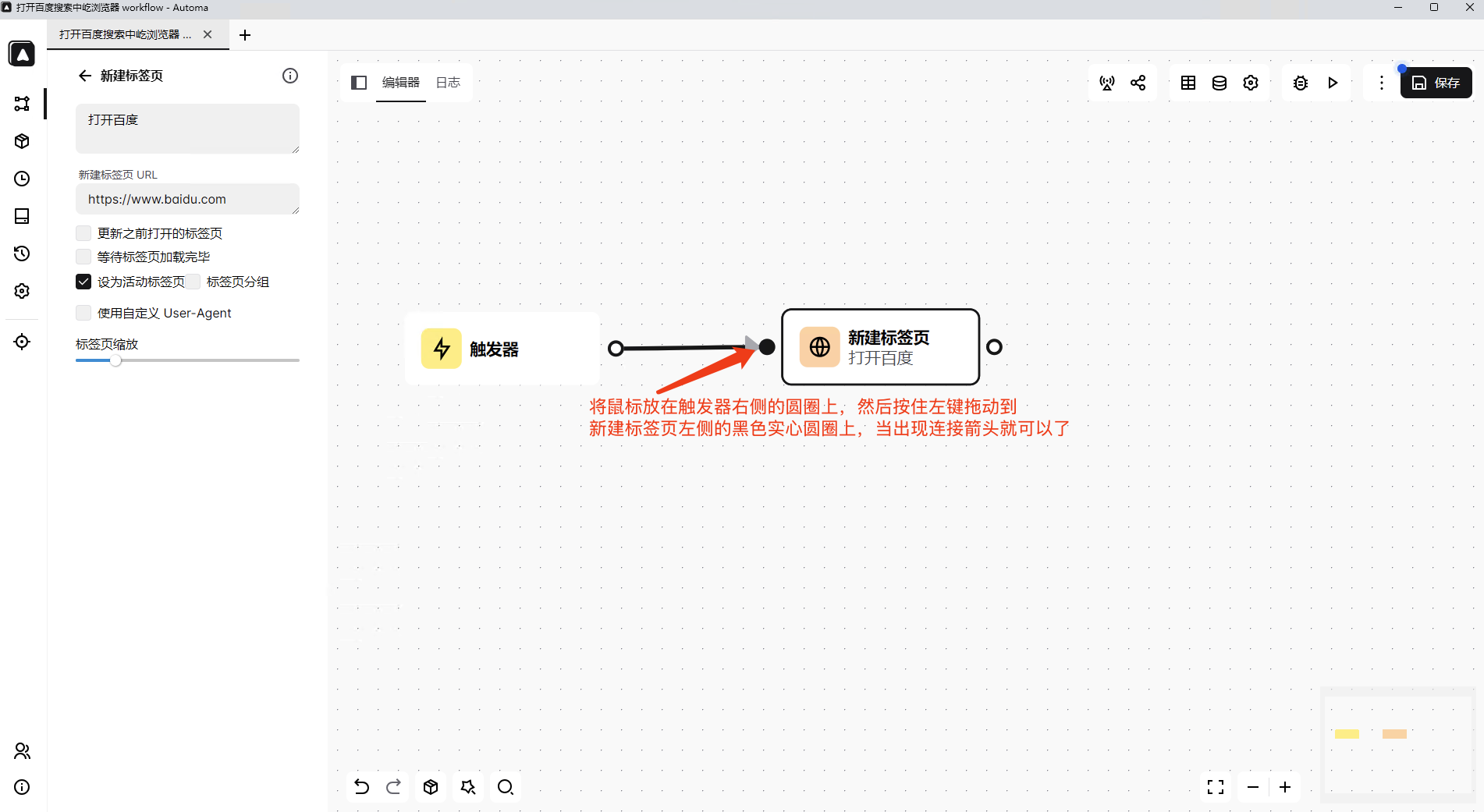Click the 新建标签页 URL input field
The image size is (1484, 812).
187,200
